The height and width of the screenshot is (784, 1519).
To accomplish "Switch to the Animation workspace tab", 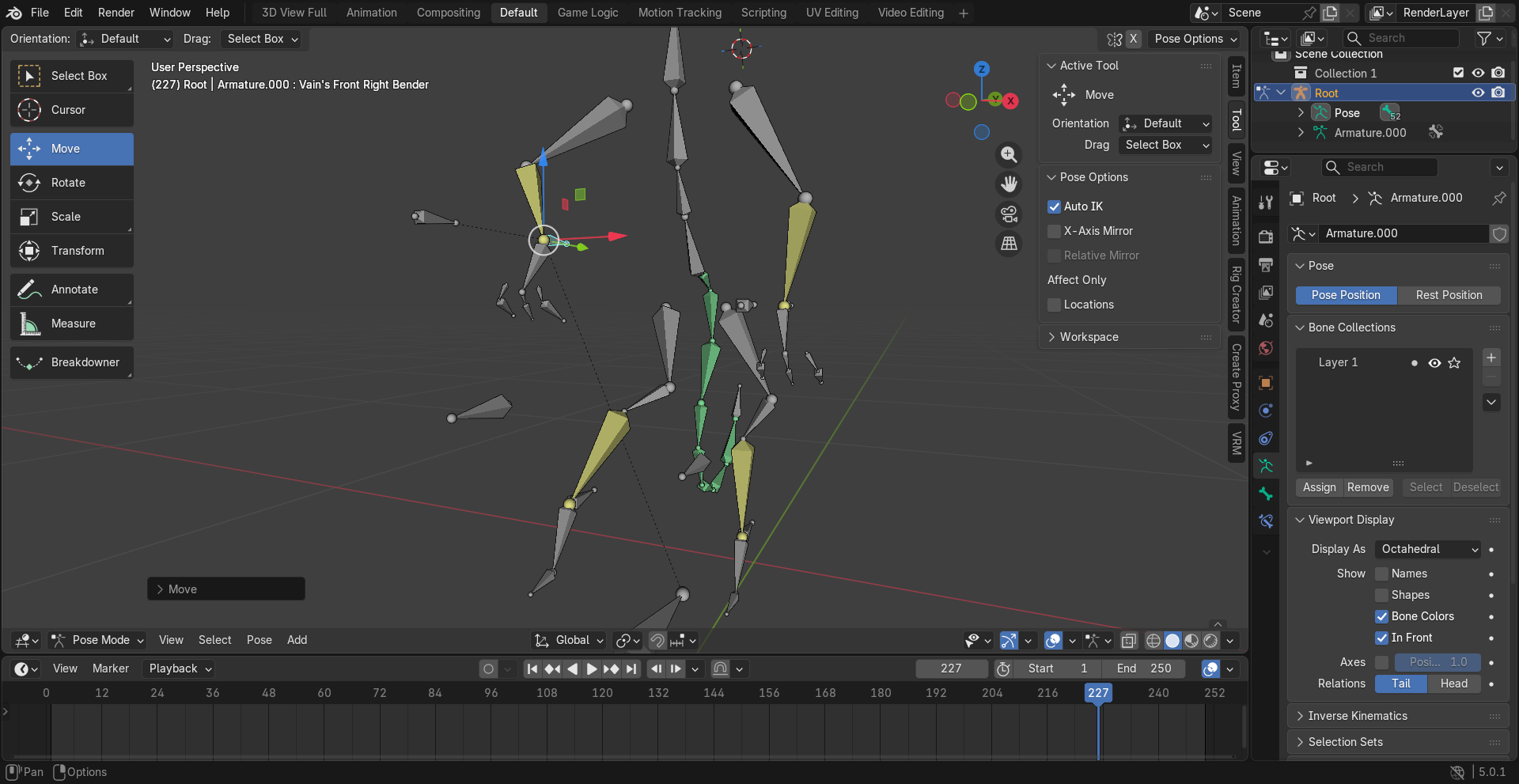I will click(371, 13).
